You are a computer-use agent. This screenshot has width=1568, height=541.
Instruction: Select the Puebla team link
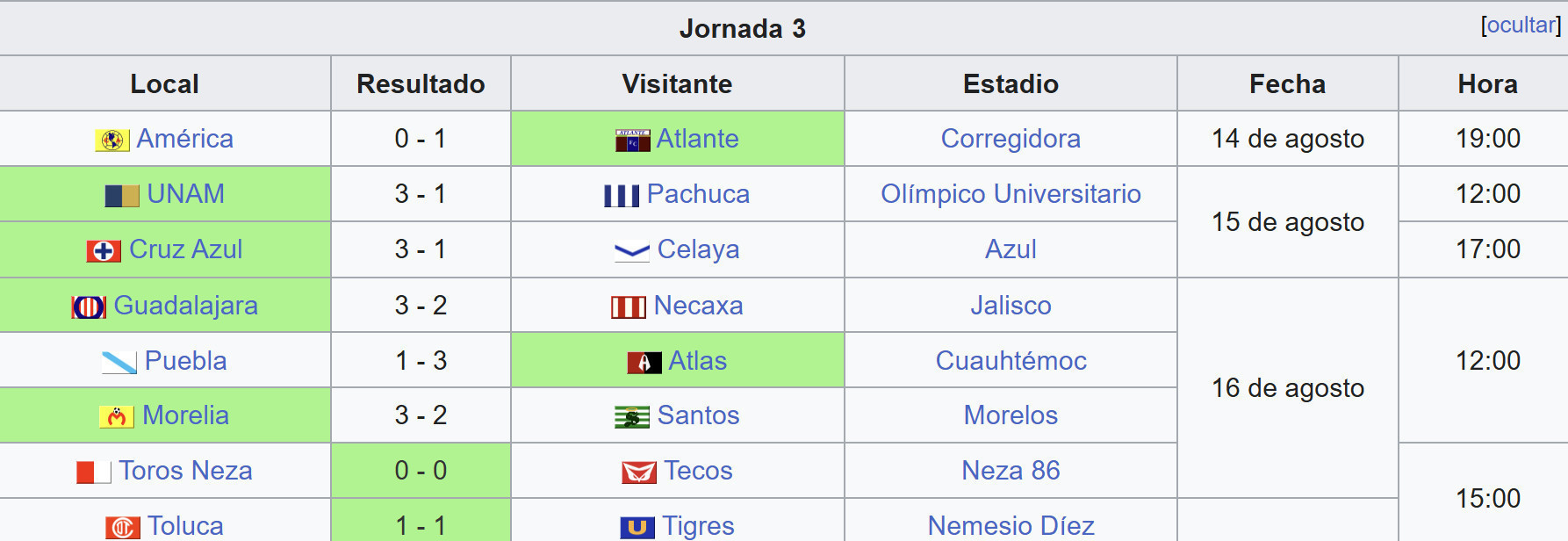pos(185,361)
